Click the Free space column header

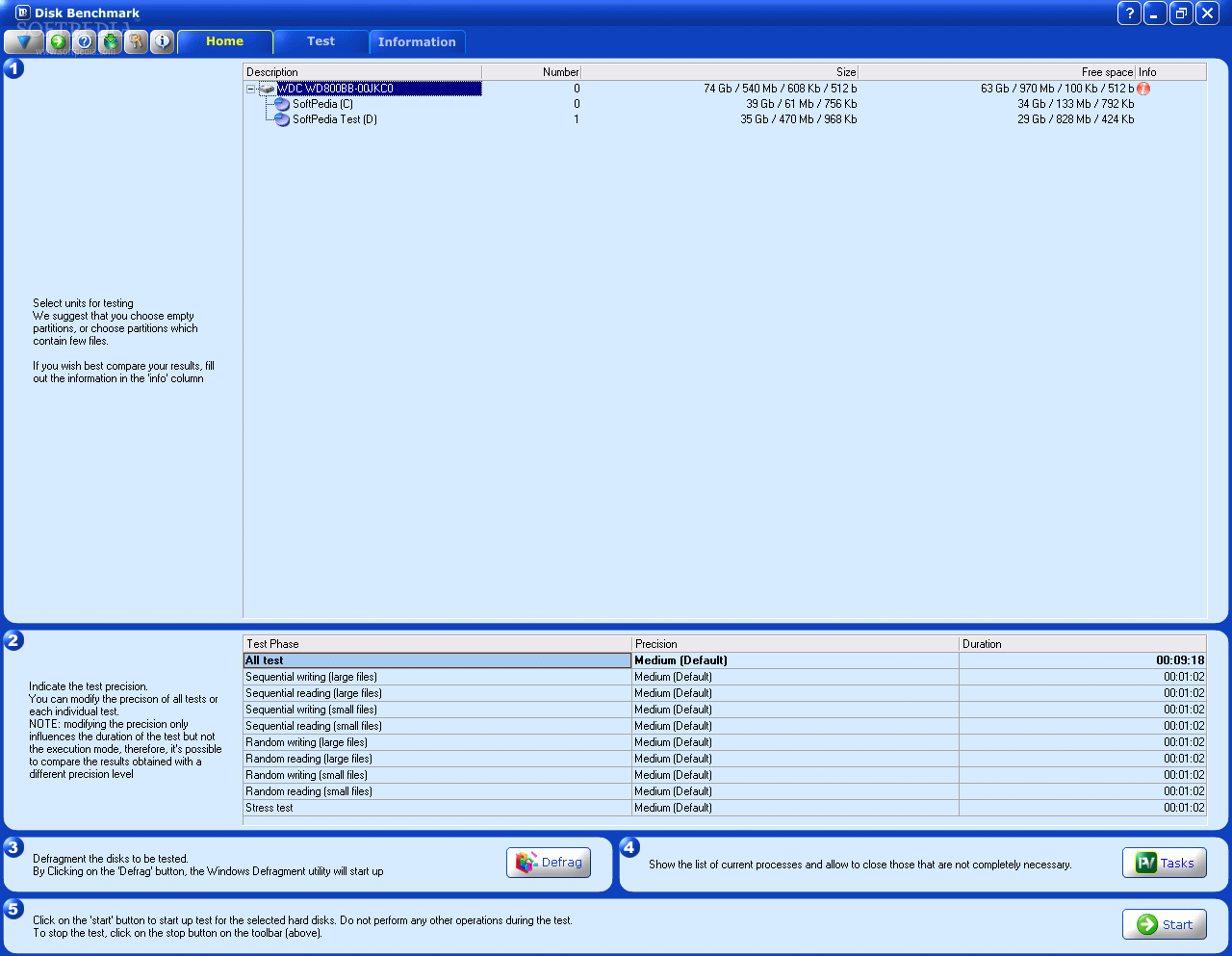996,72
